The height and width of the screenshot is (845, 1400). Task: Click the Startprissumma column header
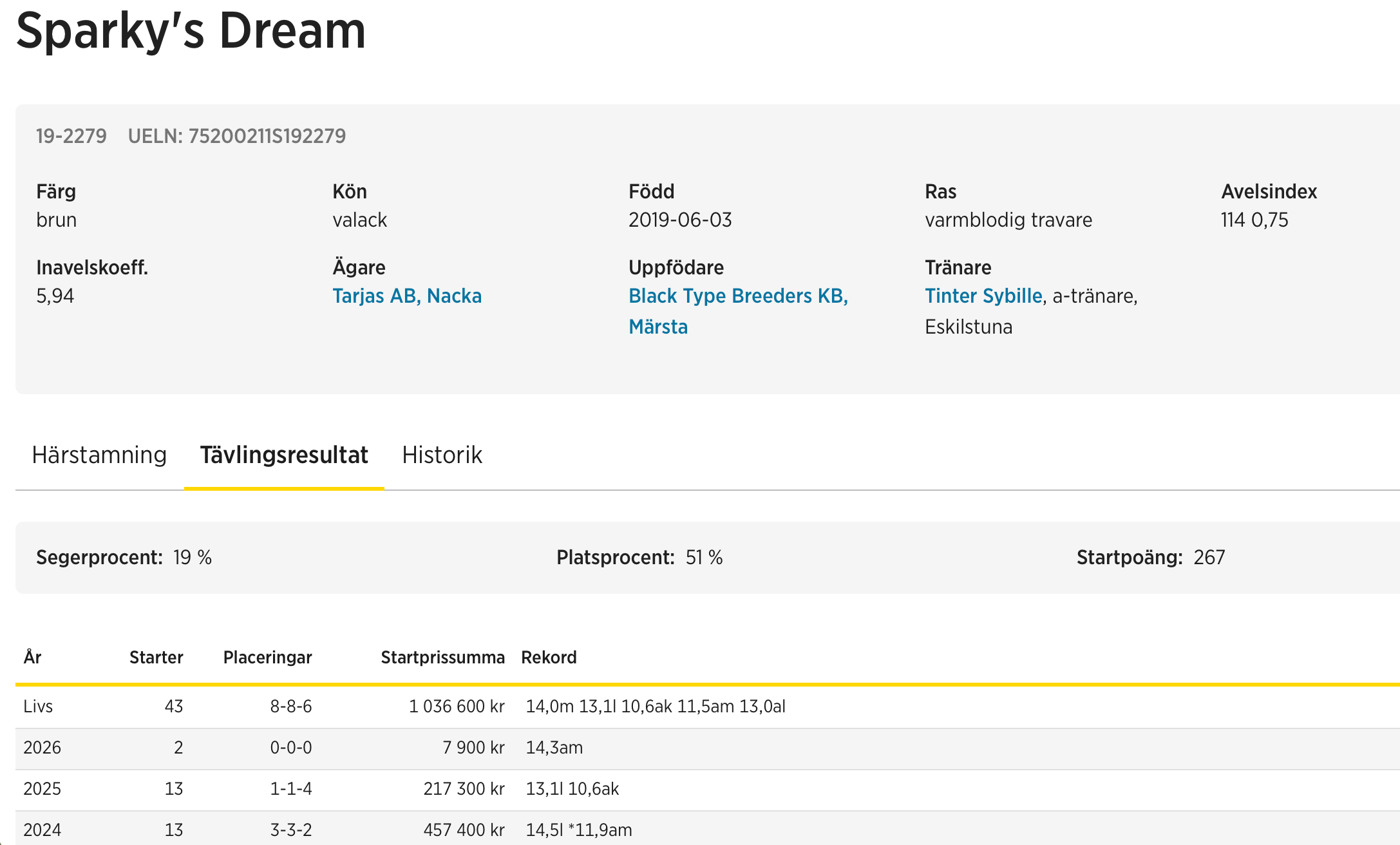point(442,658)
